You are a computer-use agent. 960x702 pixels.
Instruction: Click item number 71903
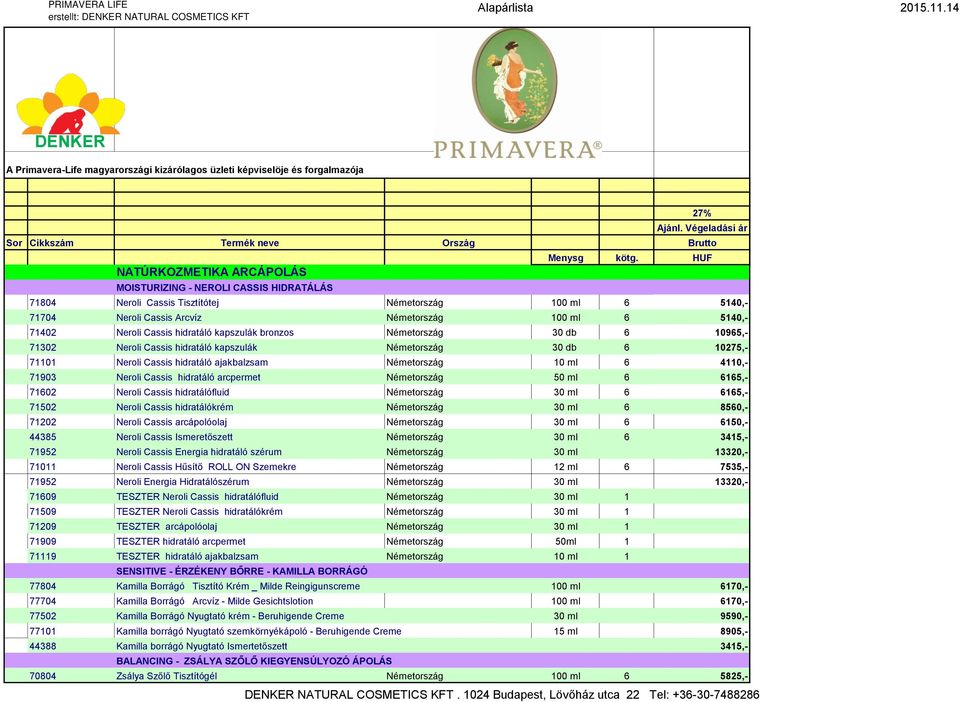click(43, 378)
